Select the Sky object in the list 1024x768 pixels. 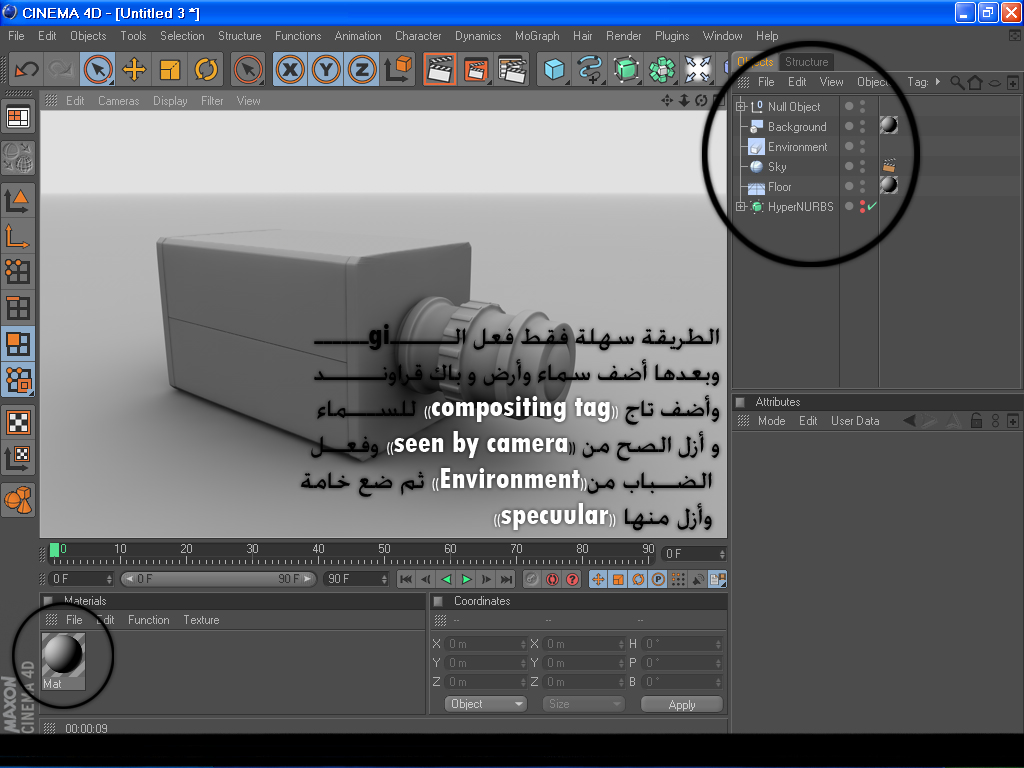pos(777,167)
